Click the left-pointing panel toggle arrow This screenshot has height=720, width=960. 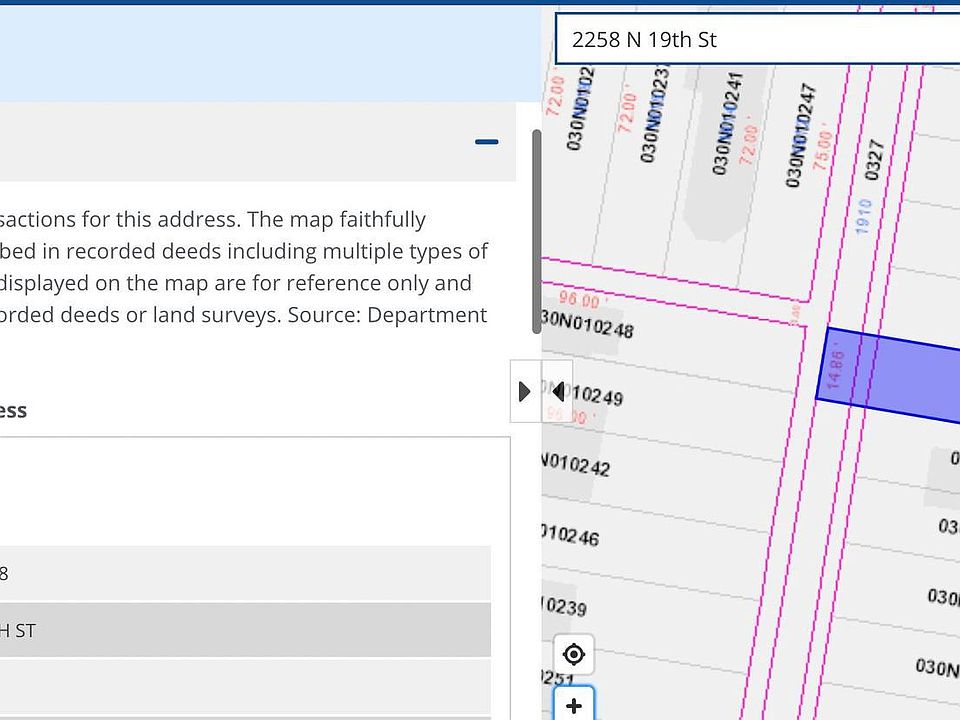coord(558,391)
